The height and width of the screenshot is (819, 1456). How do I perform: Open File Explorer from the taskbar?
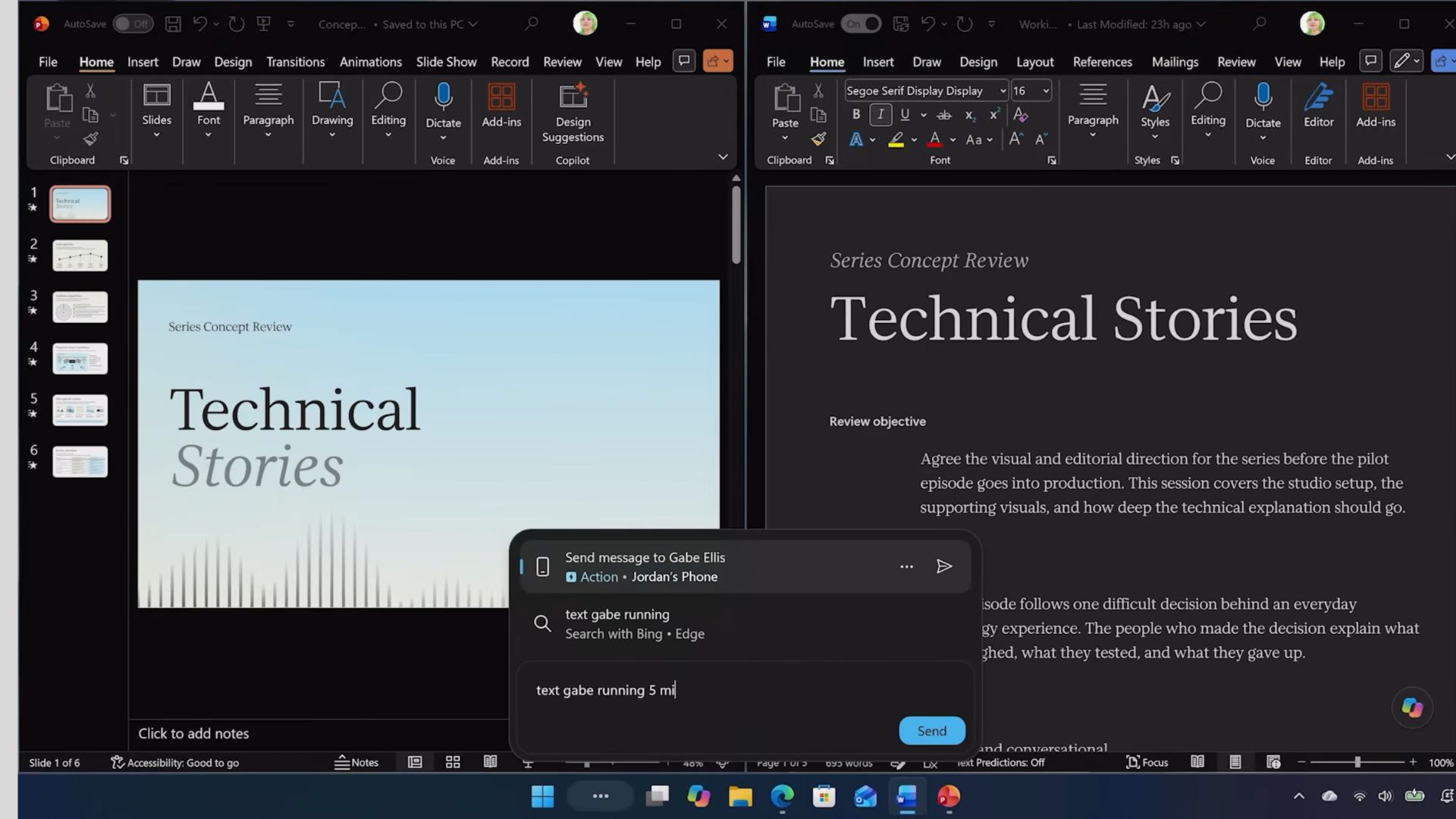(x=740, y=796)
